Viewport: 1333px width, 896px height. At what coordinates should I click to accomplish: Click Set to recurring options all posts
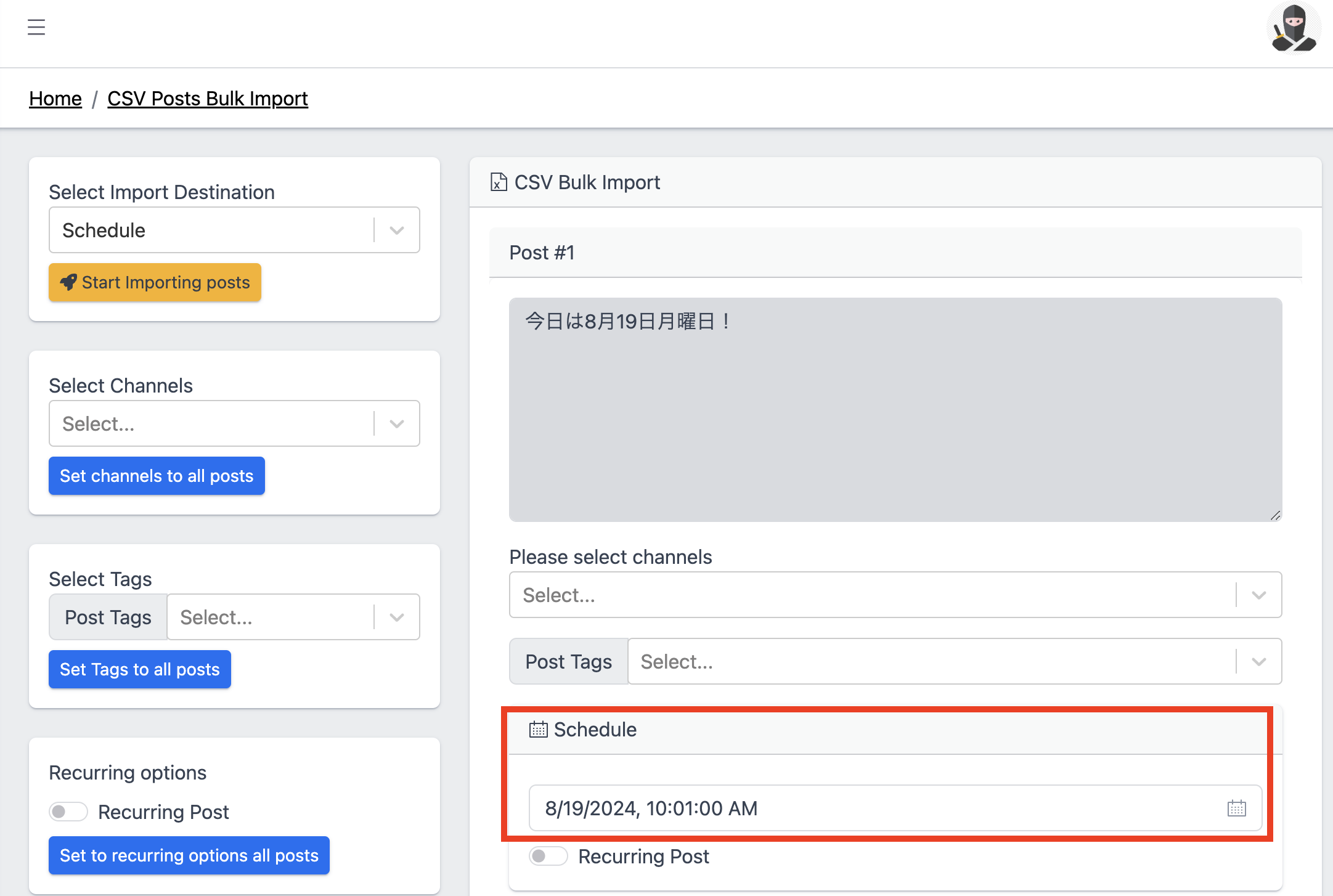189,855
